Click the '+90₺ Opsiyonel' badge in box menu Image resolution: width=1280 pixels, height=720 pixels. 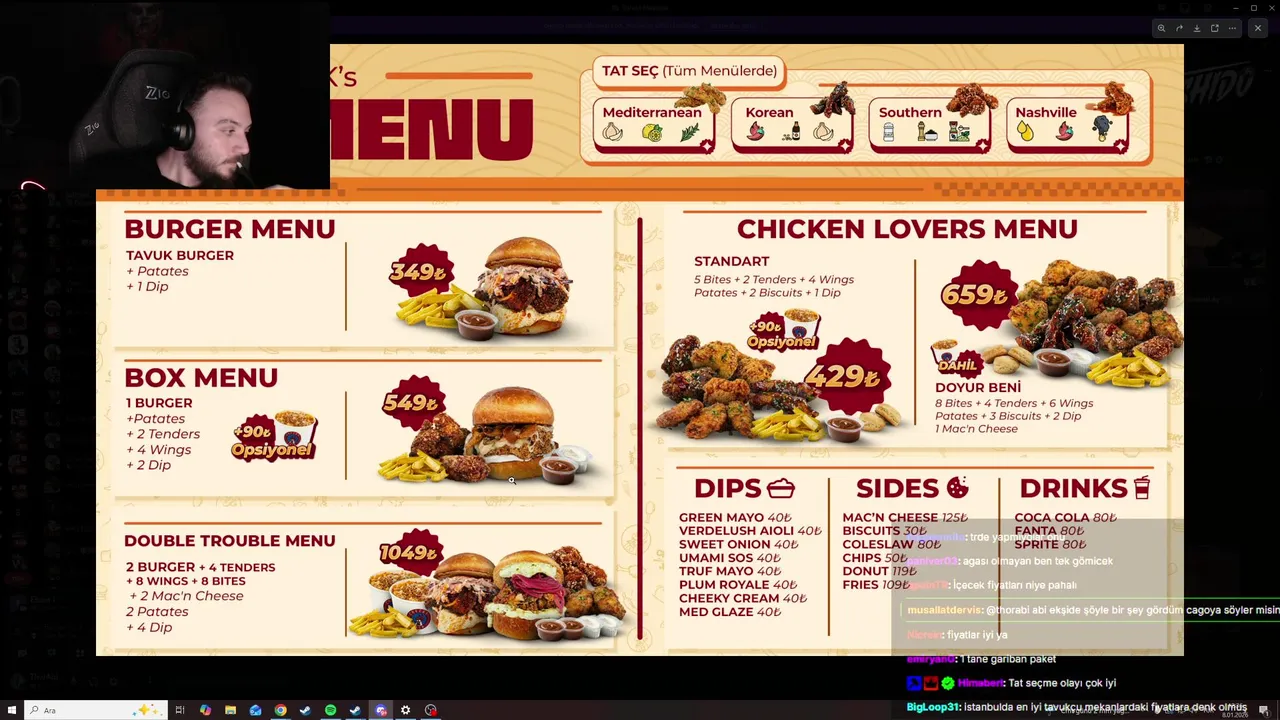(x=274, y=438)
